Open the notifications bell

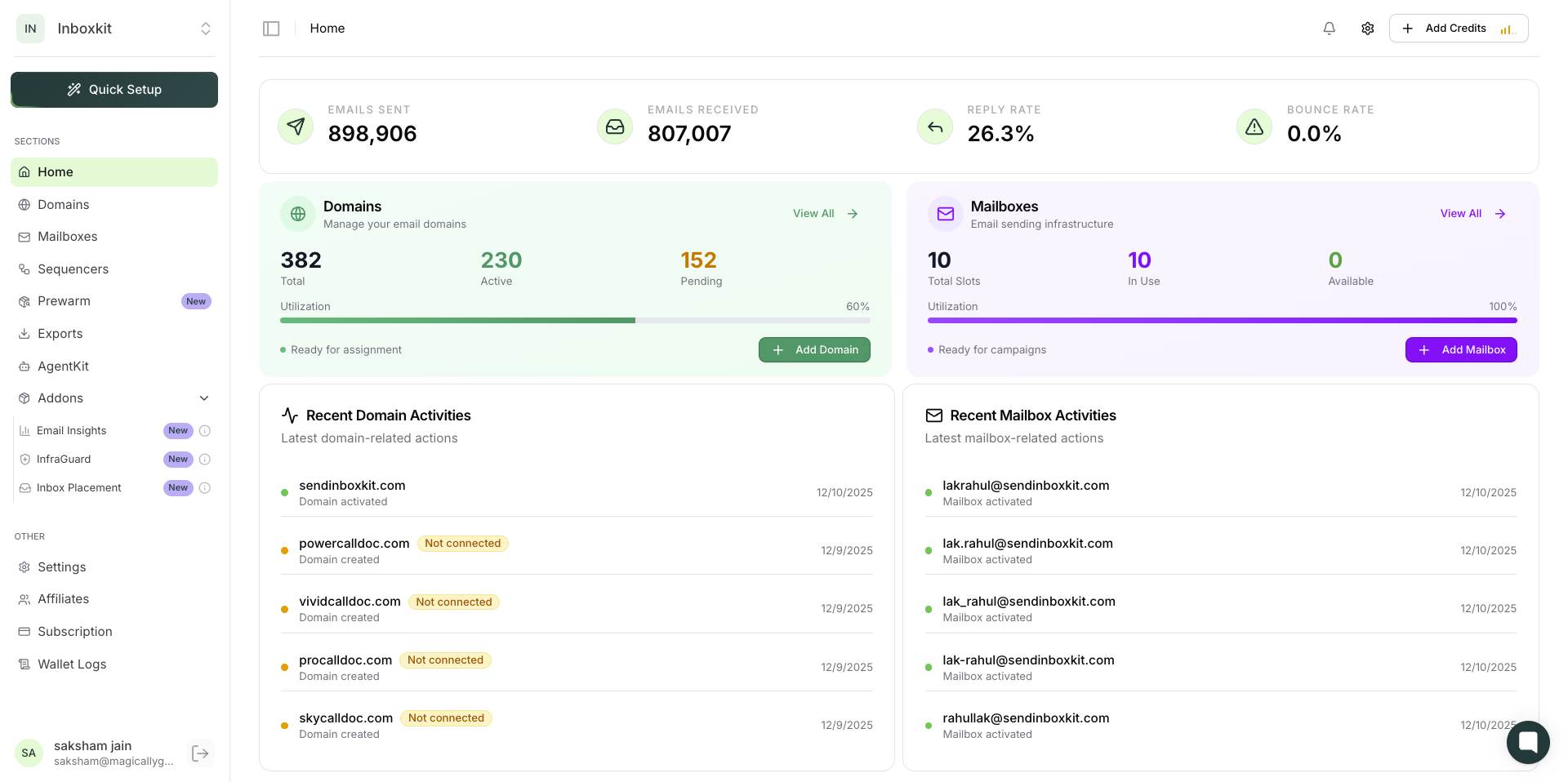click(x=1329, y=29)
